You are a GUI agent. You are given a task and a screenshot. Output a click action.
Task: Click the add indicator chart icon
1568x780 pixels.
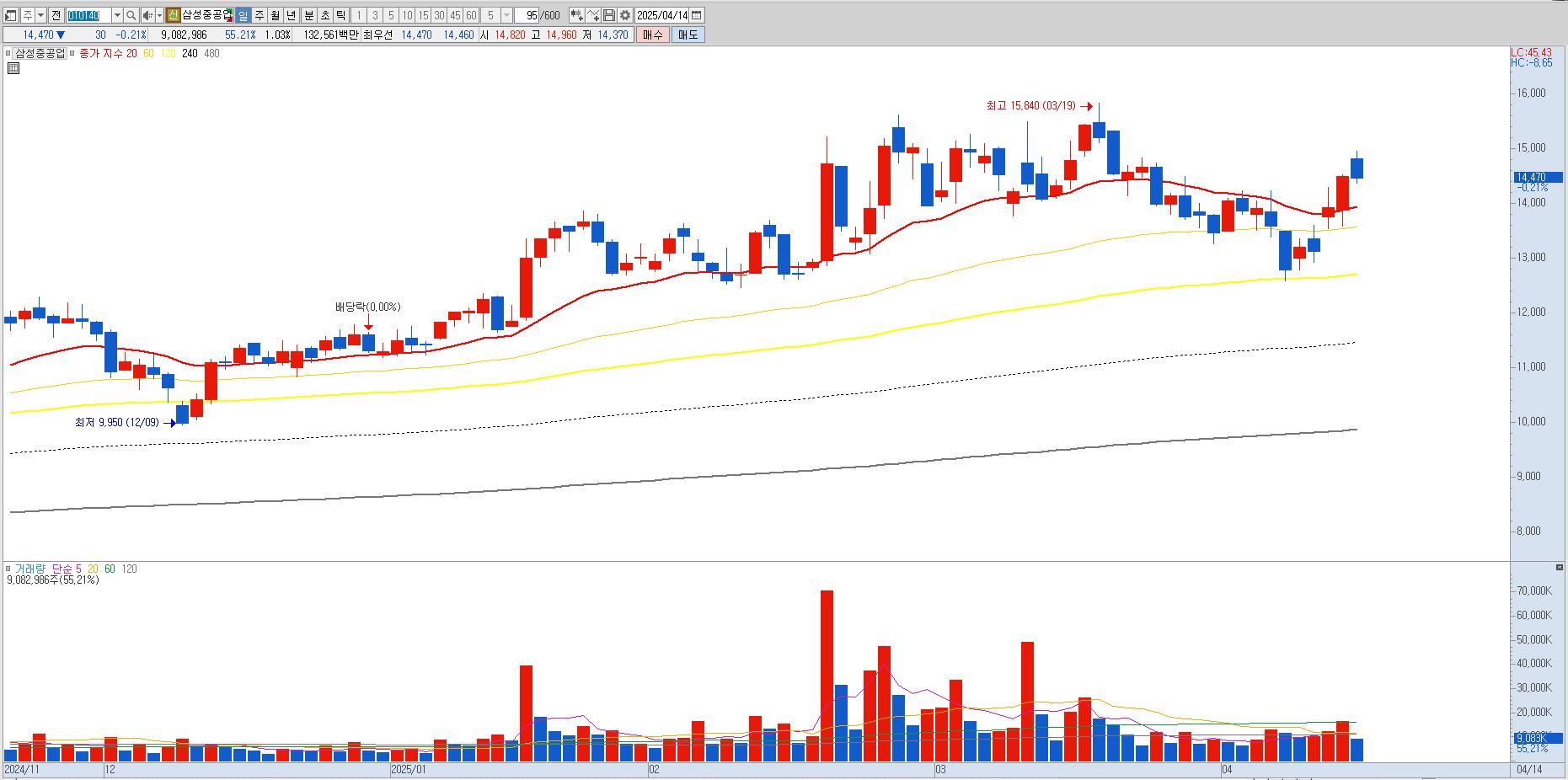point(576,15)
